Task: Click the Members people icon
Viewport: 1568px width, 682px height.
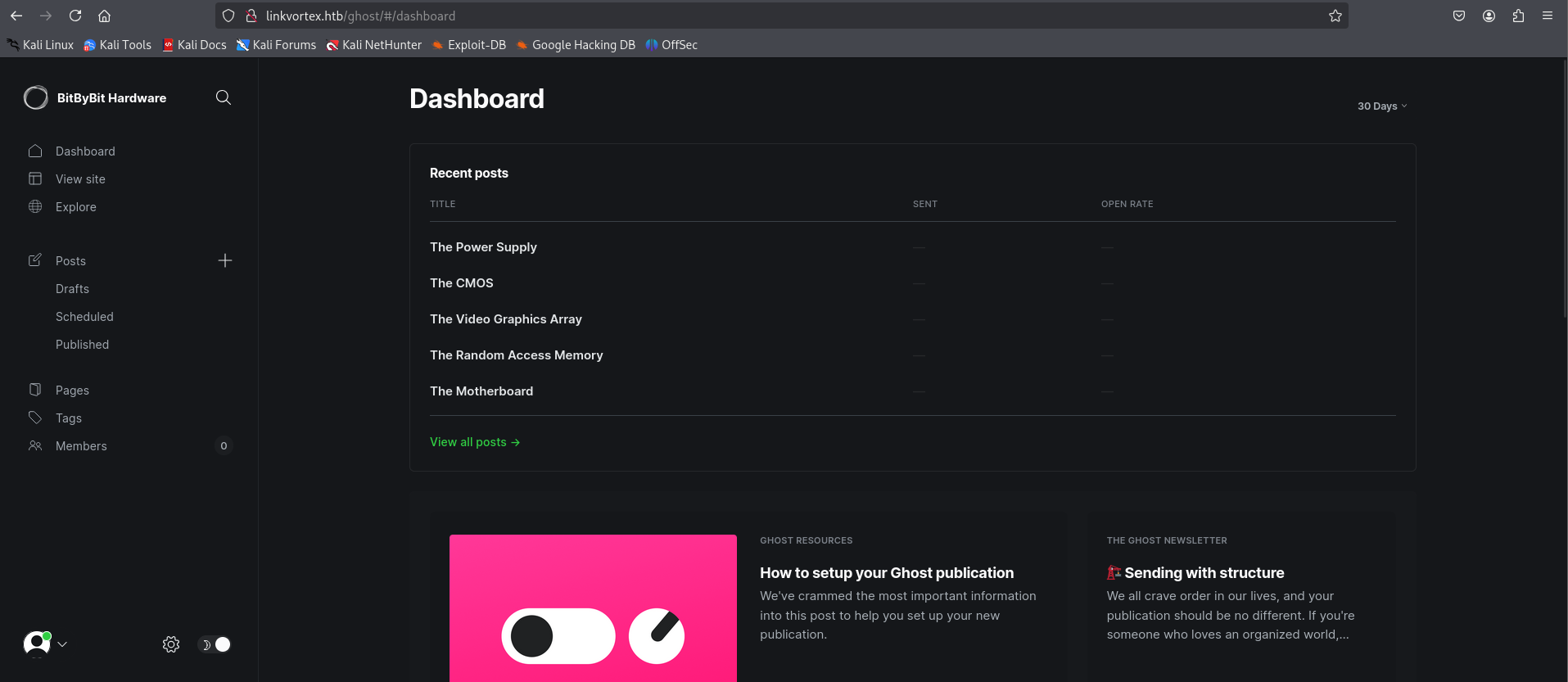Action: 35,445
